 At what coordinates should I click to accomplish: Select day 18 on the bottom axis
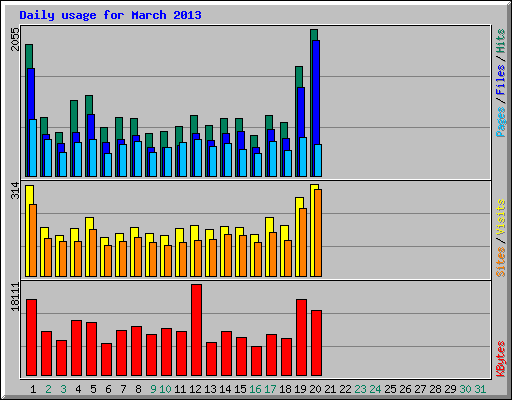click(x=285, y=389)
